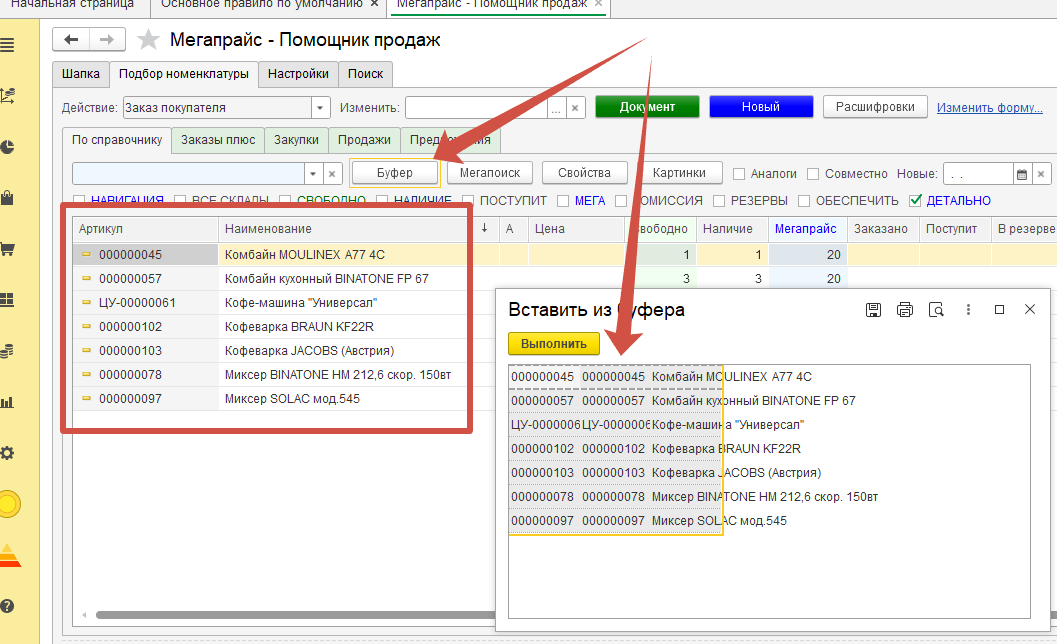The height and width of the screenshot is (644, 1057).
Task: Add the page to favorites with the star
Action: [x=148, y=40]
